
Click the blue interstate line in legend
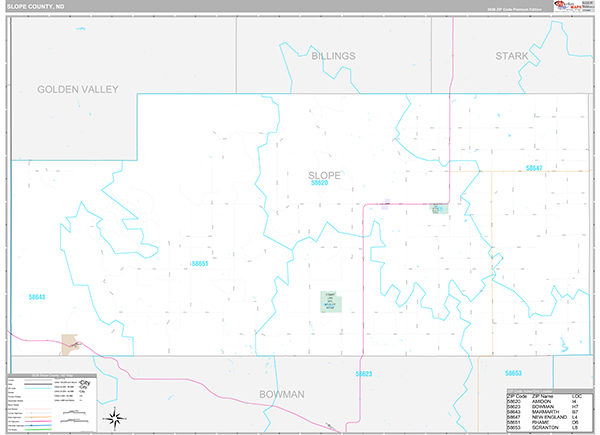38,425
